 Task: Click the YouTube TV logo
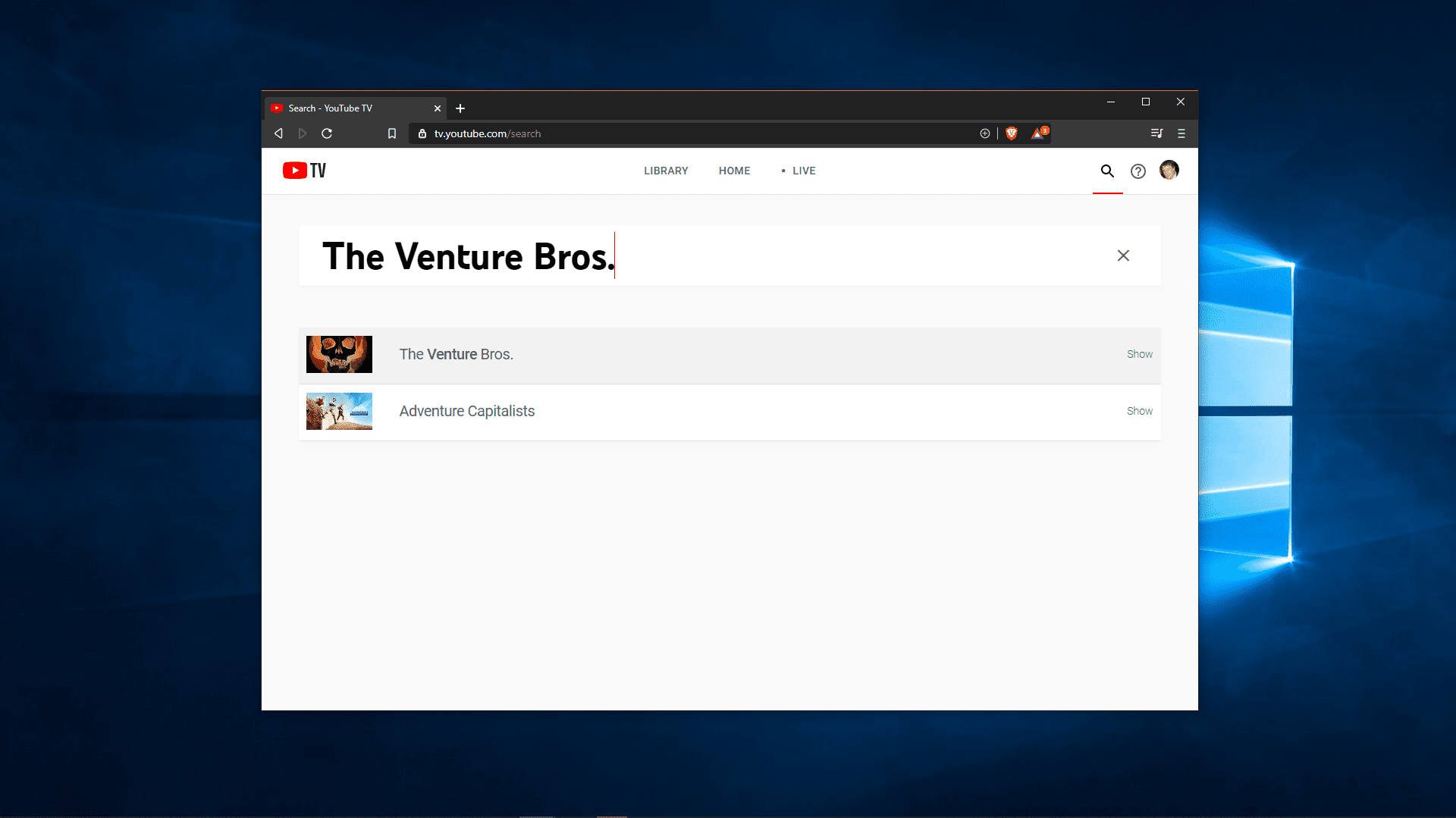(304, 171)
